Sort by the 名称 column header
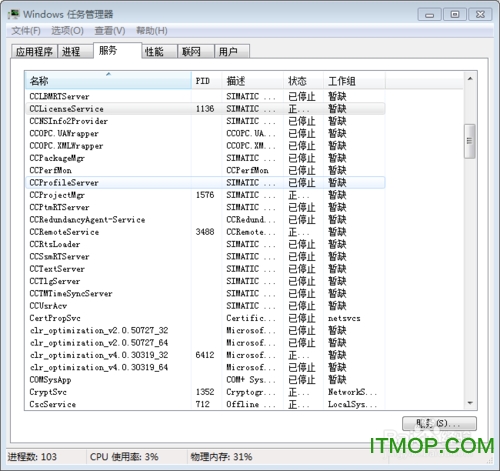This screenshot has height=471, width=500. (108, 80)
